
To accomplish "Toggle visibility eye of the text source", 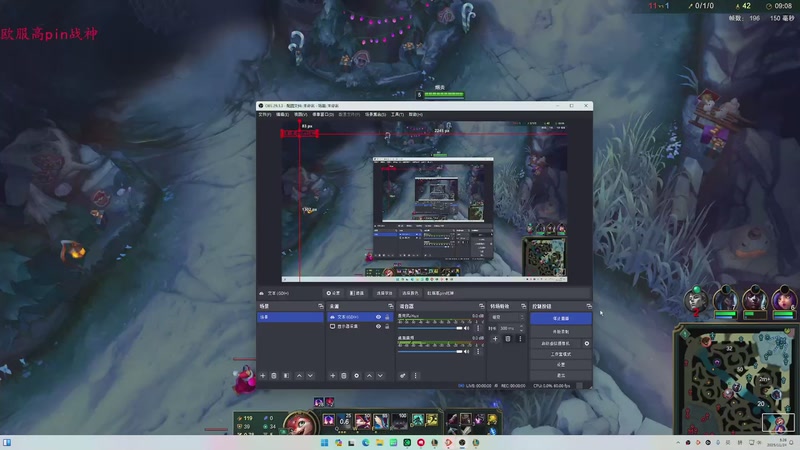I will tap(378, 317).
